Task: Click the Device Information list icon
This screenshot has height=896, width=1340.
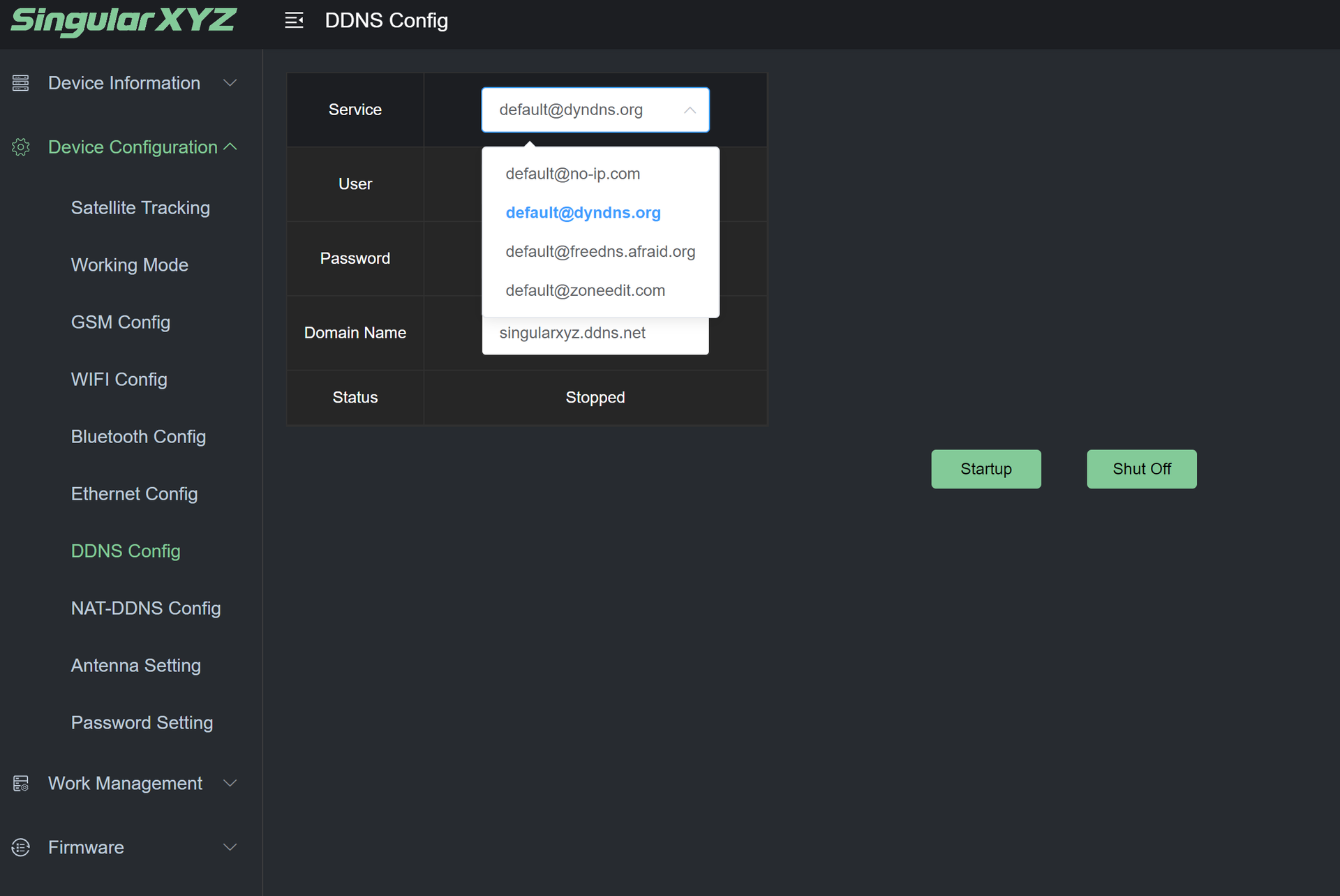Action: [21, 83]
